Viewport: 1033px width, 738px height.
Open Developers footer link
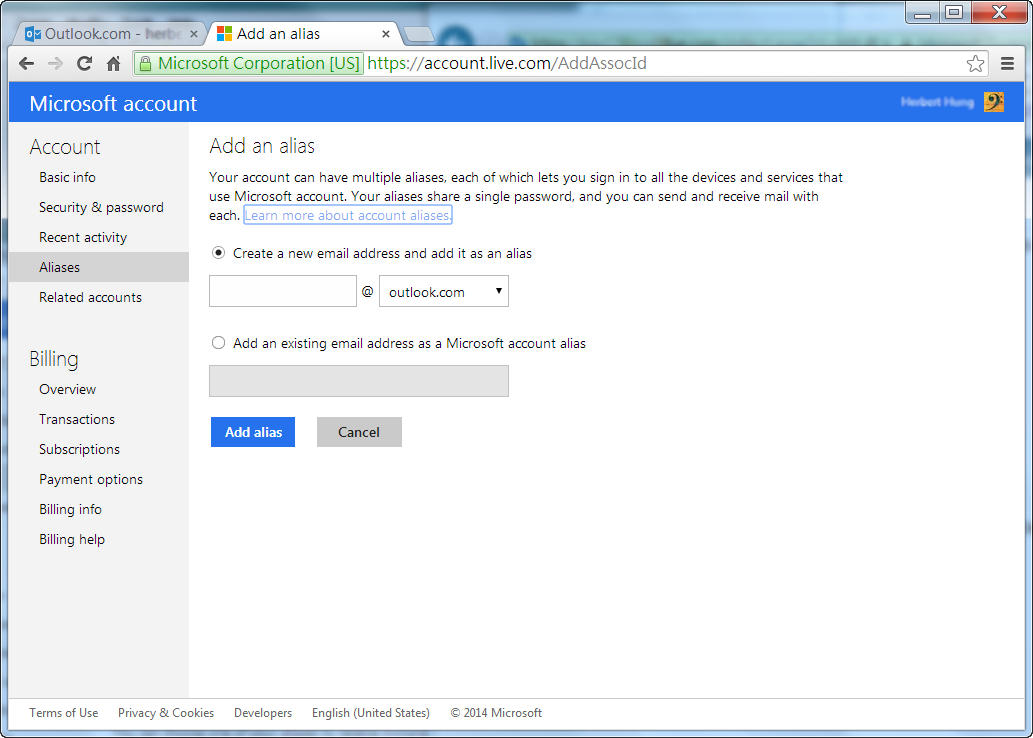pyautogui.click(x=263, y=713)
